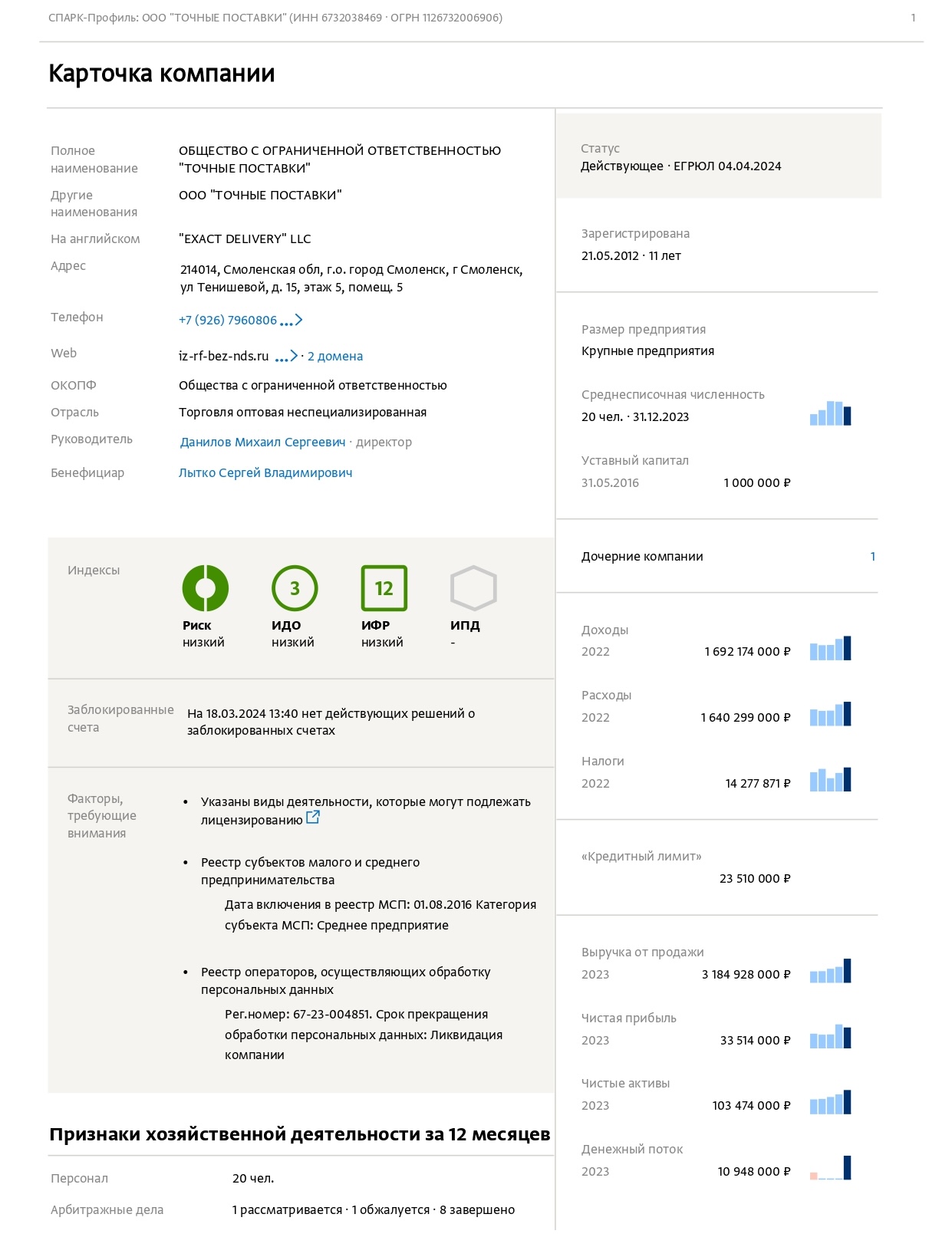The height and width of the screenshot is (1247, 952).
Task: Click the Крупные предприятия size value
Action: click(x=647, y=351)
